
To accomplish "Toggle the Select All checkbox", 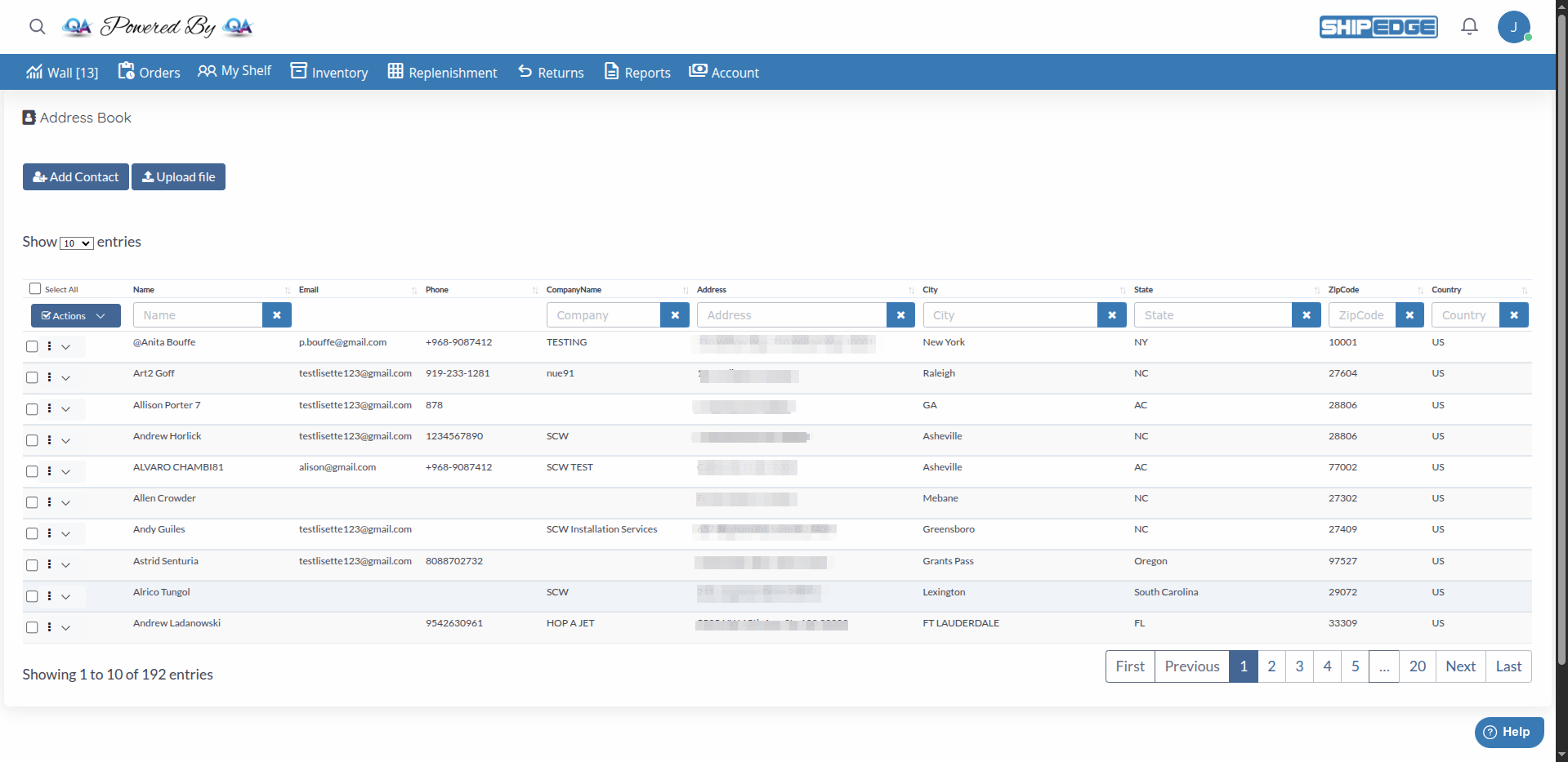I will click(34, 288).
